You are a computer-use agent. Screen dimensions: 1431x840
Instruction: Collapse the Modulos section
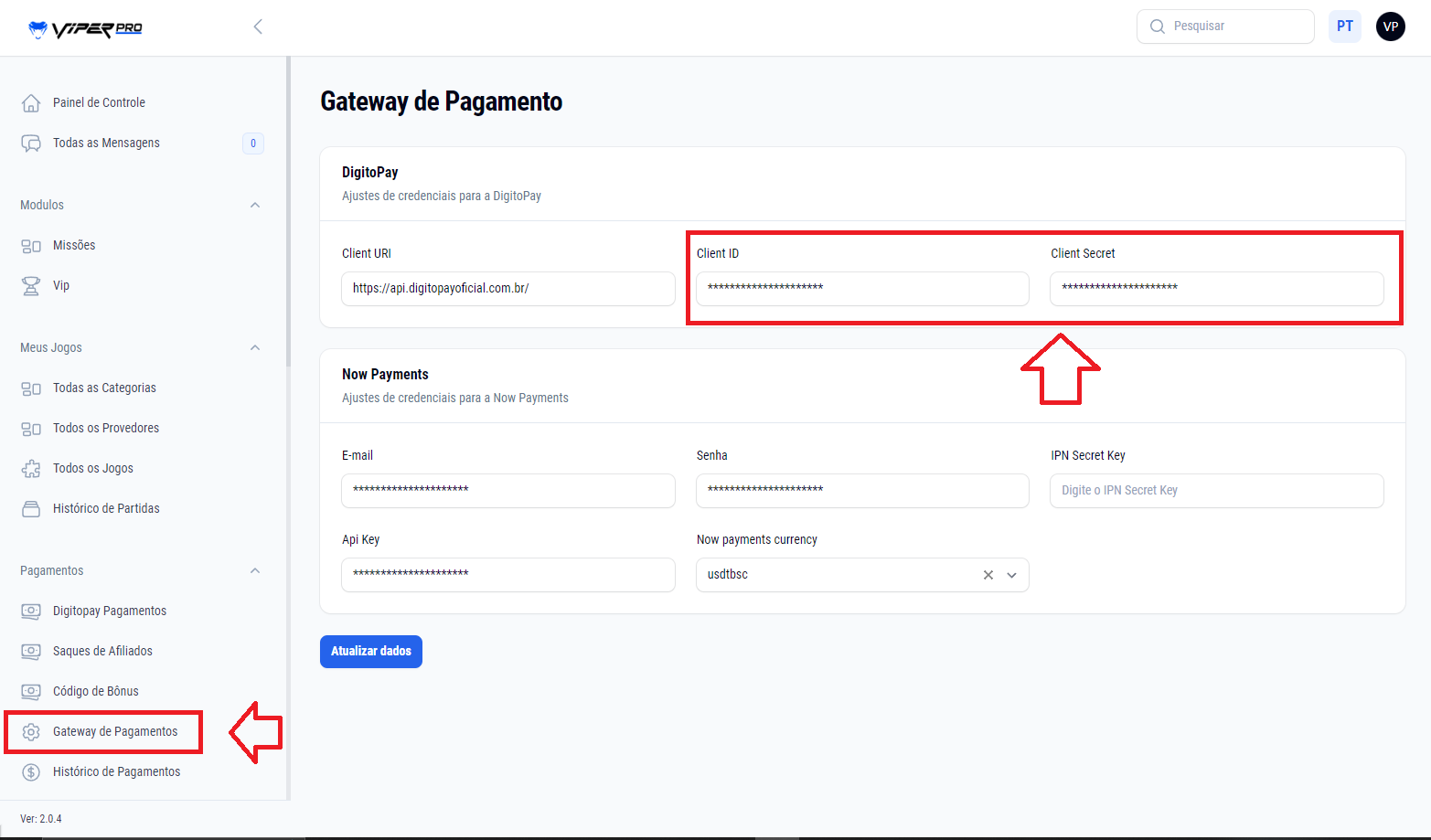(x=255, y=206)
